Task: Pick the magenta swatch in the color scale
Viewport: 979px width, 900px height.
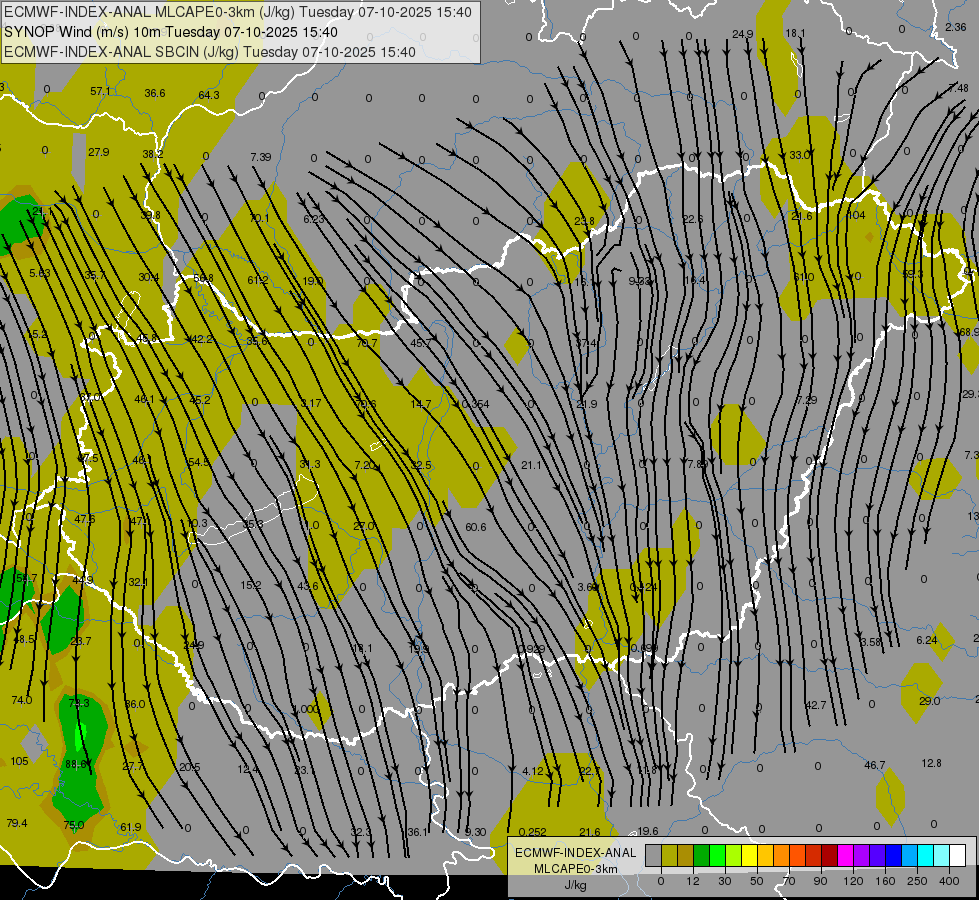Action: point(845,855)
